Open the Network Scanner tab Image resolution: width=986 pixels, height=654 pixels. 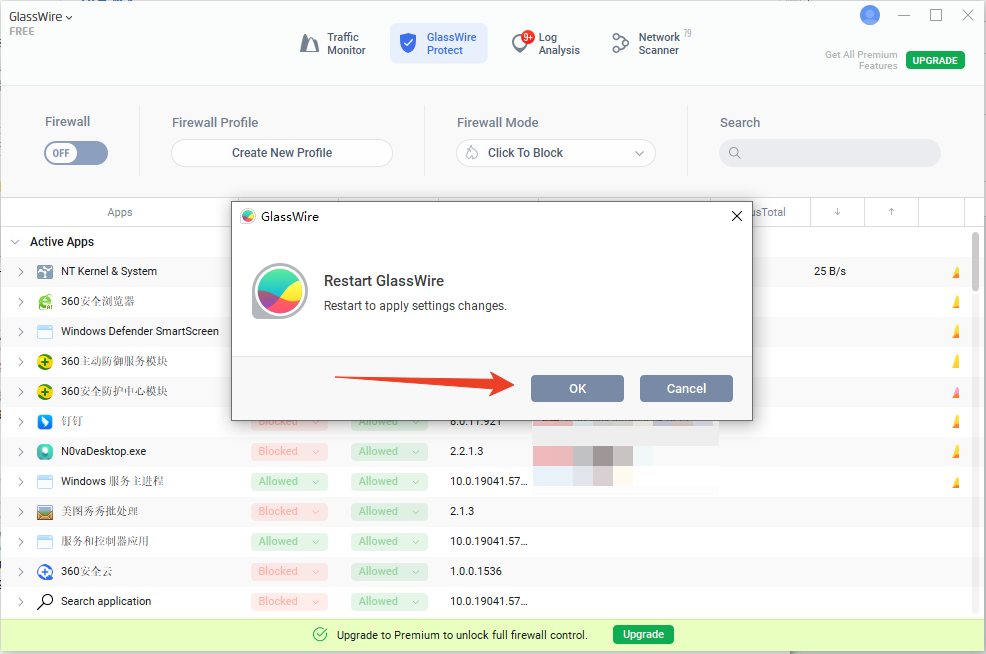(x=651, y=43)
